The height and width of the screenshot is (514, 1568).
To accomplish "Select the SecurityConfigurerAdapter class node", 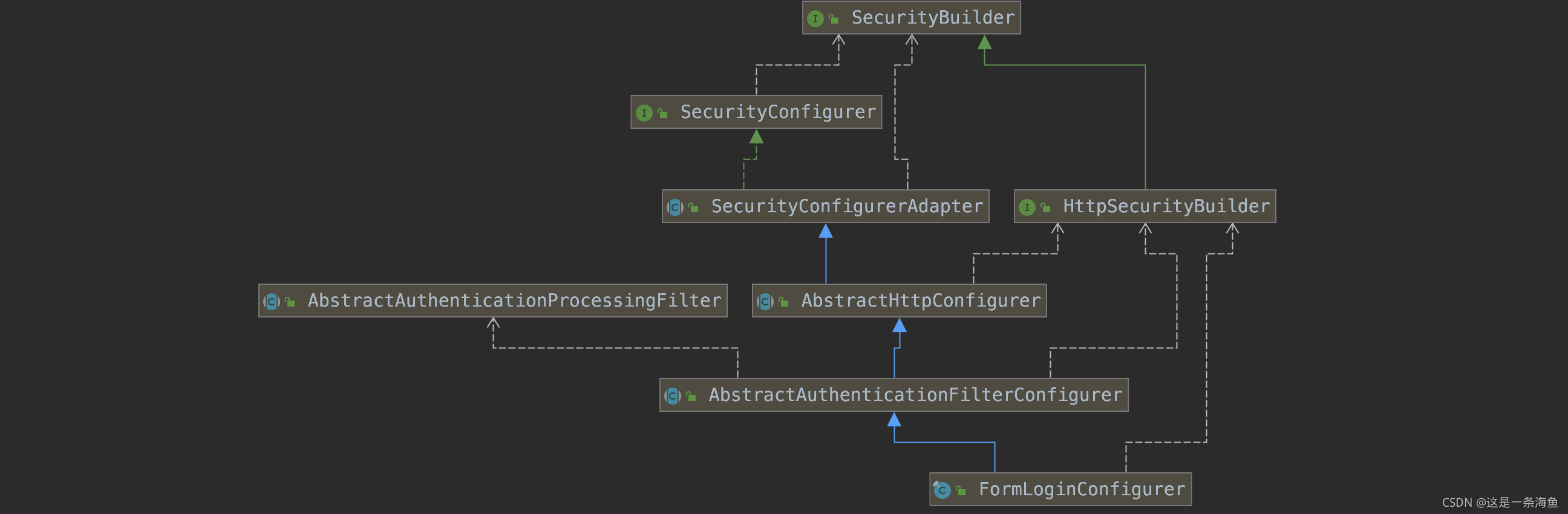I will click(x=825, y=206).
